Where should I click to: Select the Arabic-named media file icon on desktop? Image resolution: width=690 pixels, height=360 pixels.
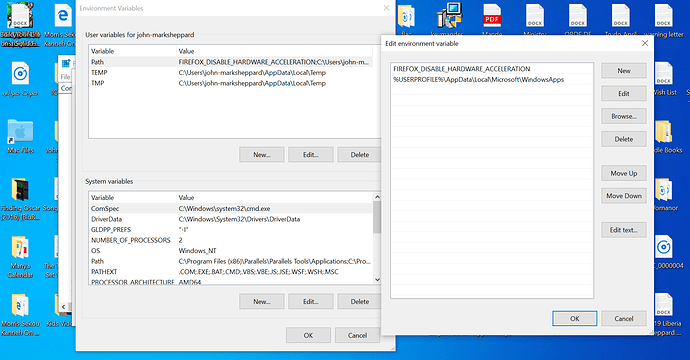pos(20,74)
